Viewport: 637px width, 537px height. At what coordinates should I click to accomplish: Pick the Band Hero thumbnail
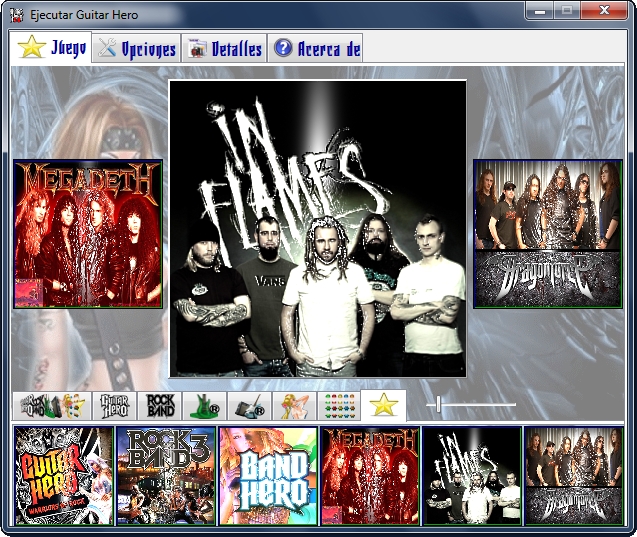[x=268, y=476]
